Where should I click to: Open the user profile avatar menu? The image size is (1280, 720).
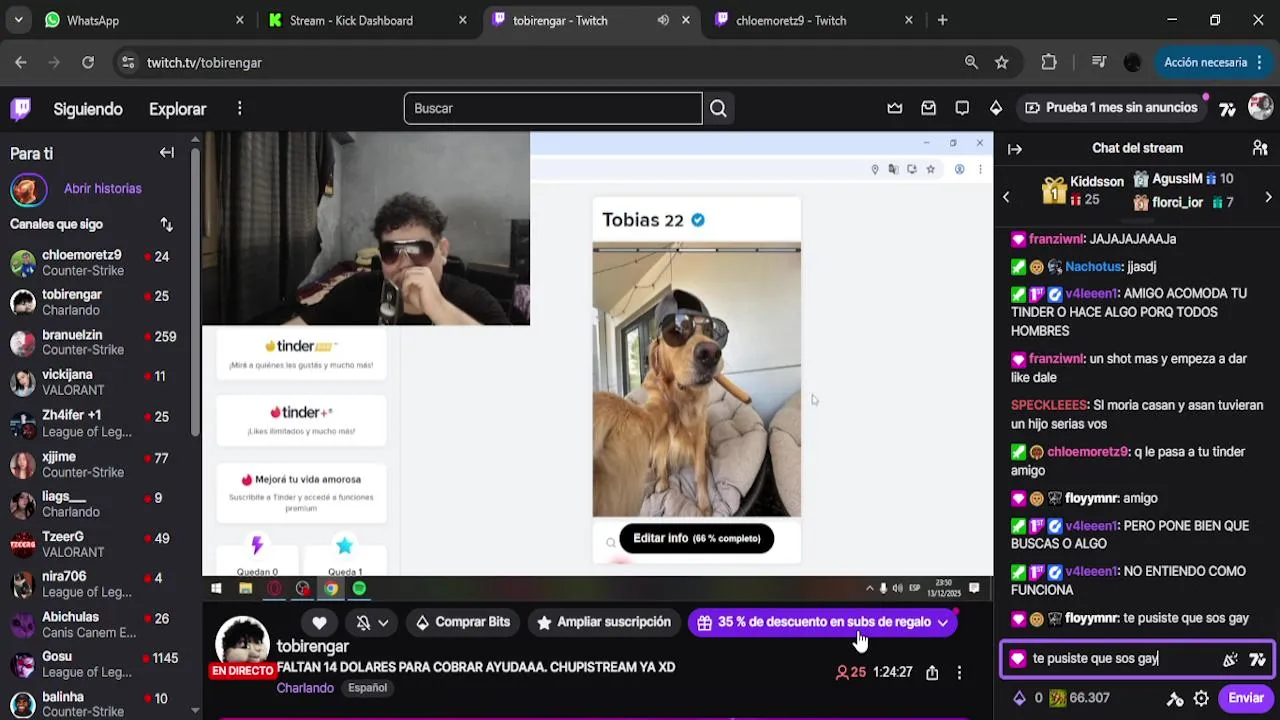(1260, 107)
